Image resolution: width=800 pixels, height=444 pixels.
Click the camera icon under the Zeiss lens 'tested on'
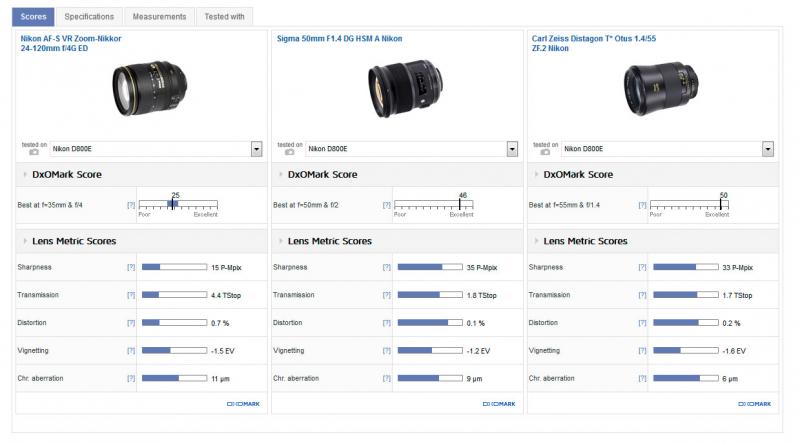[x=545, y=152]
